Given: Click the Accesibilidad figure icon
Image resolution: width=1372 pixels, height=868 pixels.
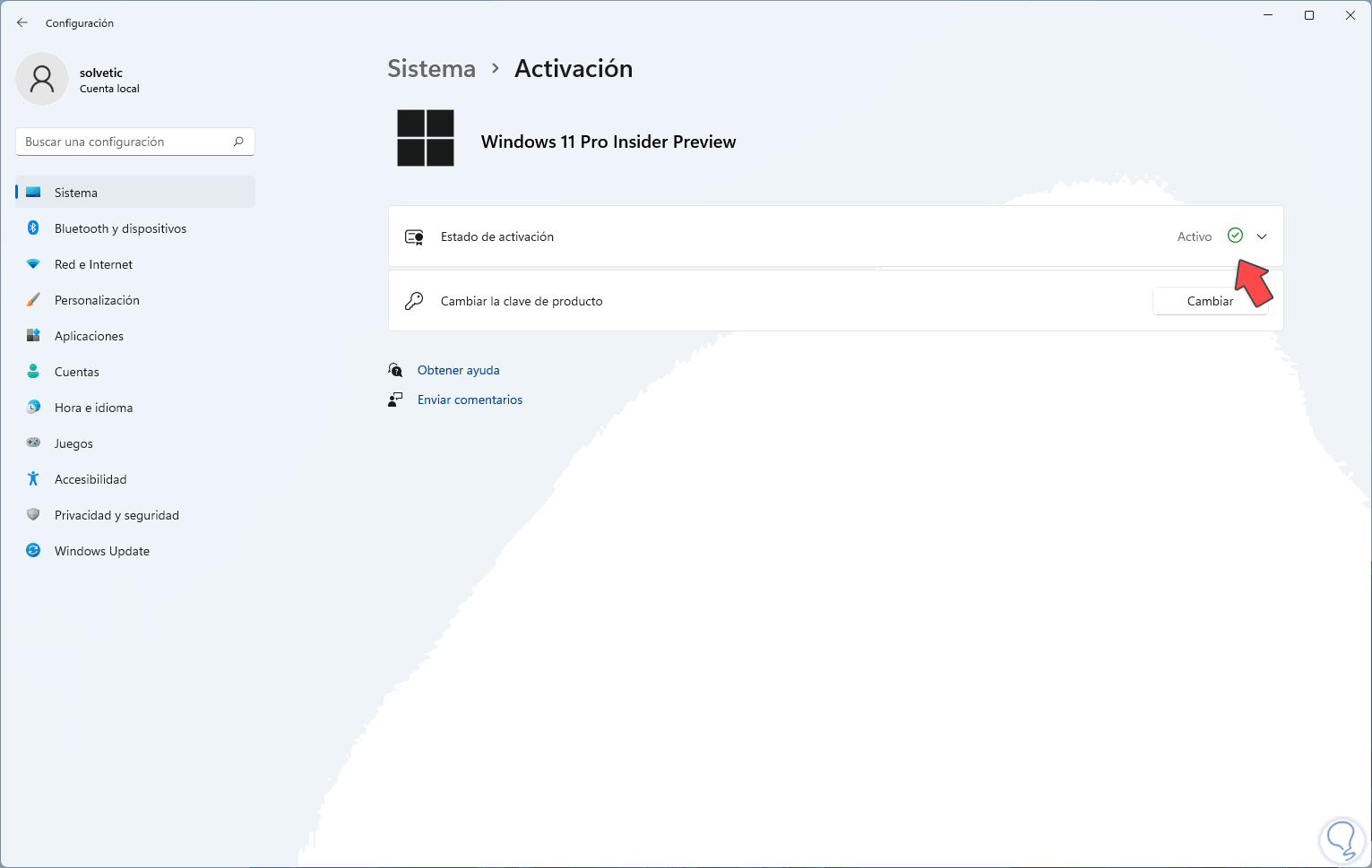Looking at the screenshot, I should [x=33, y=479].
